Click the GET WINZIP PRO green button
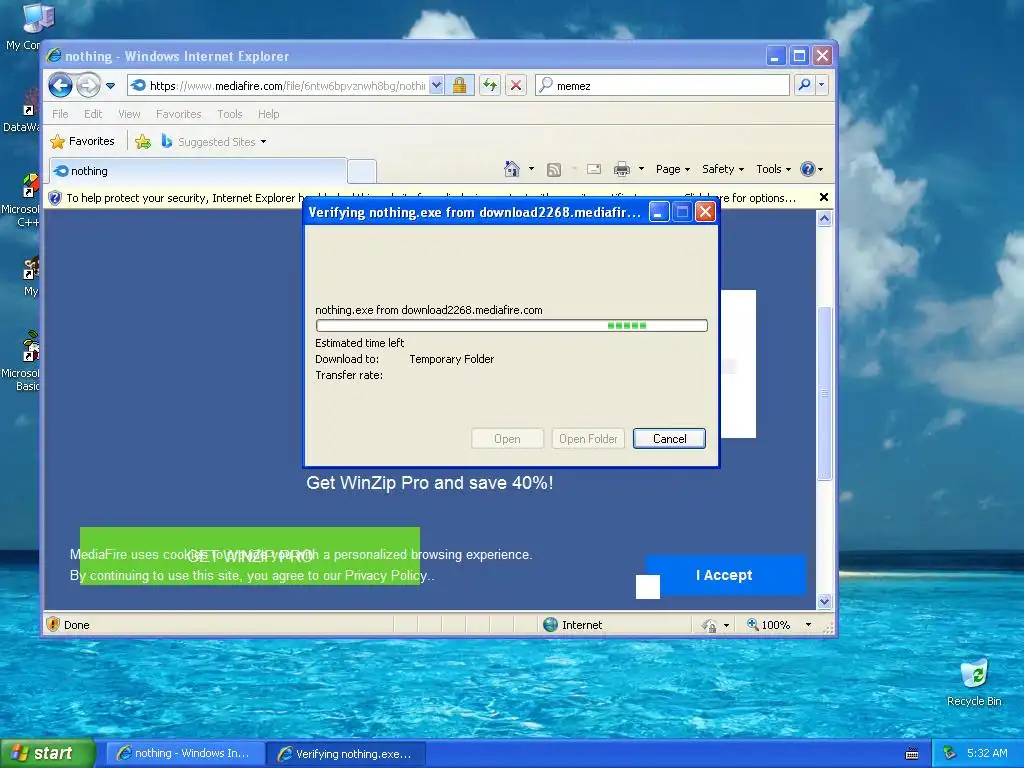 (250, 556)
